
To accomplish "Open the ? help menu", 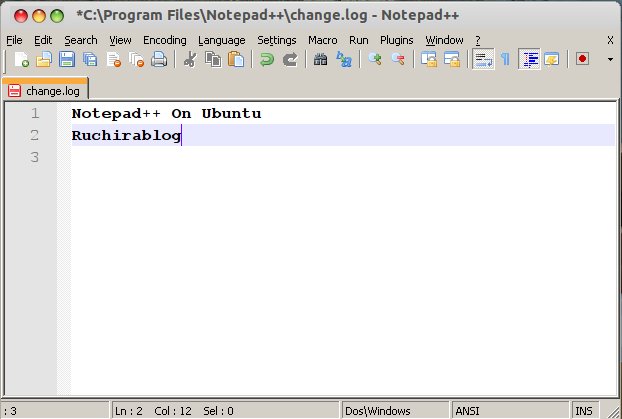I will tap(478, 40).
